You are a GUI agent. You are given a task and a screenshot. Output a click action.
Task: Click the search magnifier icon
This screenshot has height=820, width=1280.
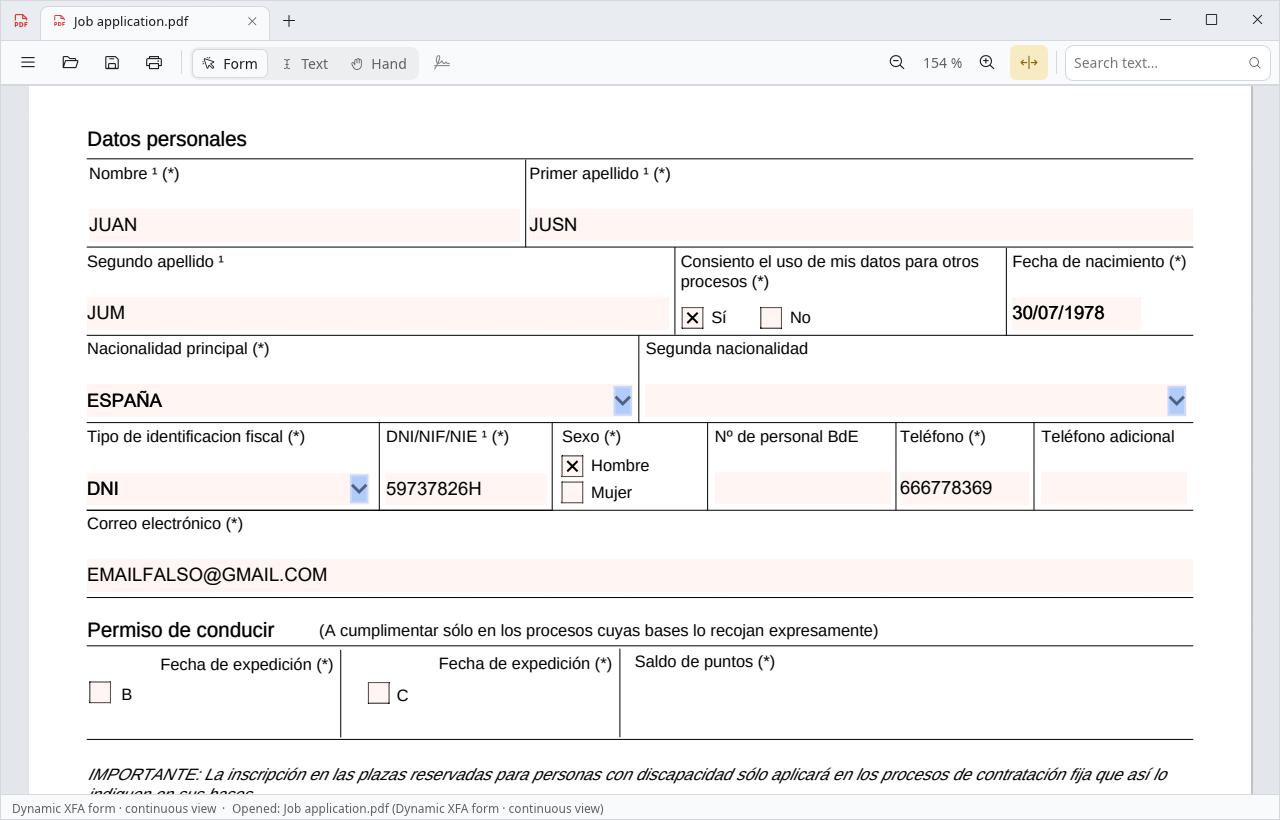coord(1255,63)
